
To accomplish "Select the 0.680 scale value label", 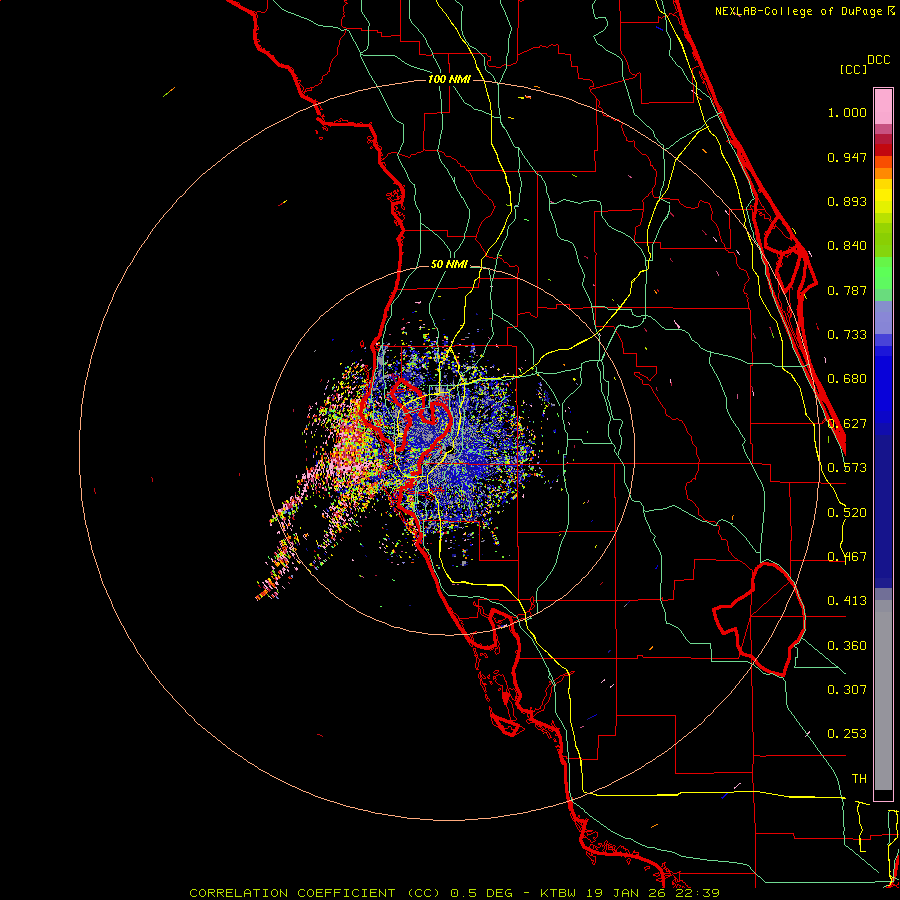I will (x=847, y=379).
